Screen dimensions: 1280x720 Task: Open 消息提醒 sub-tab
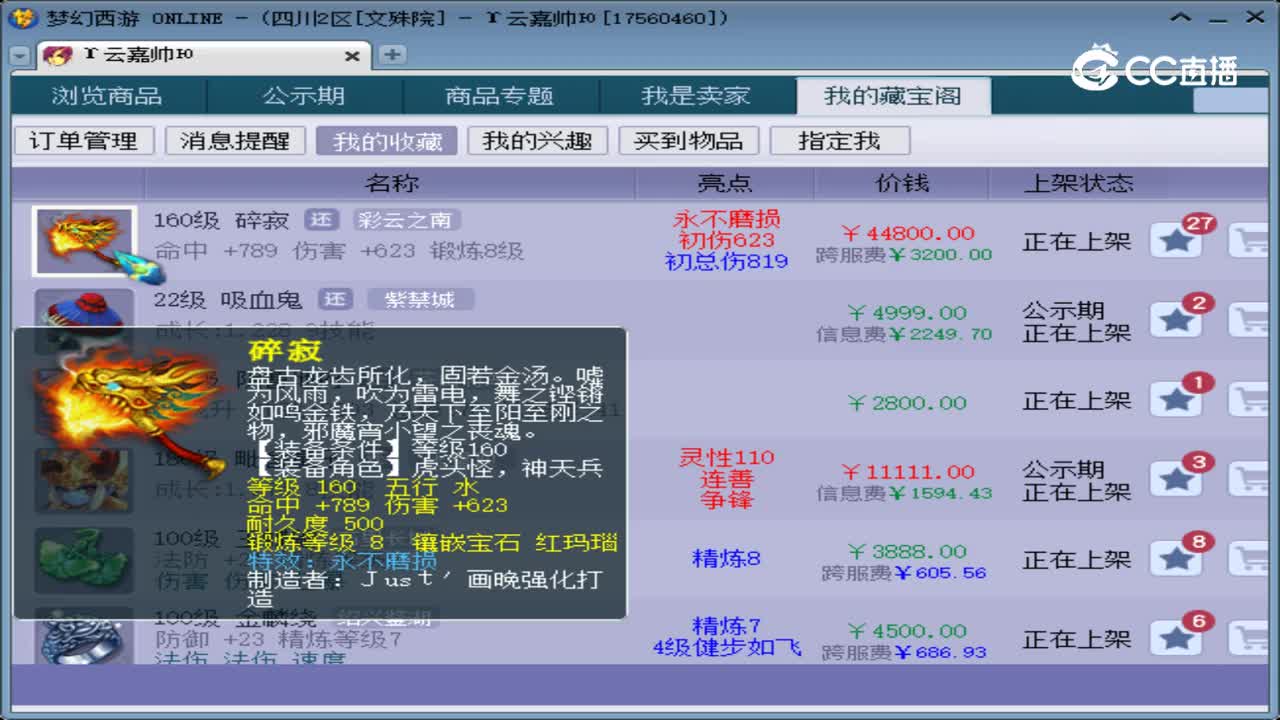[235, 141]
